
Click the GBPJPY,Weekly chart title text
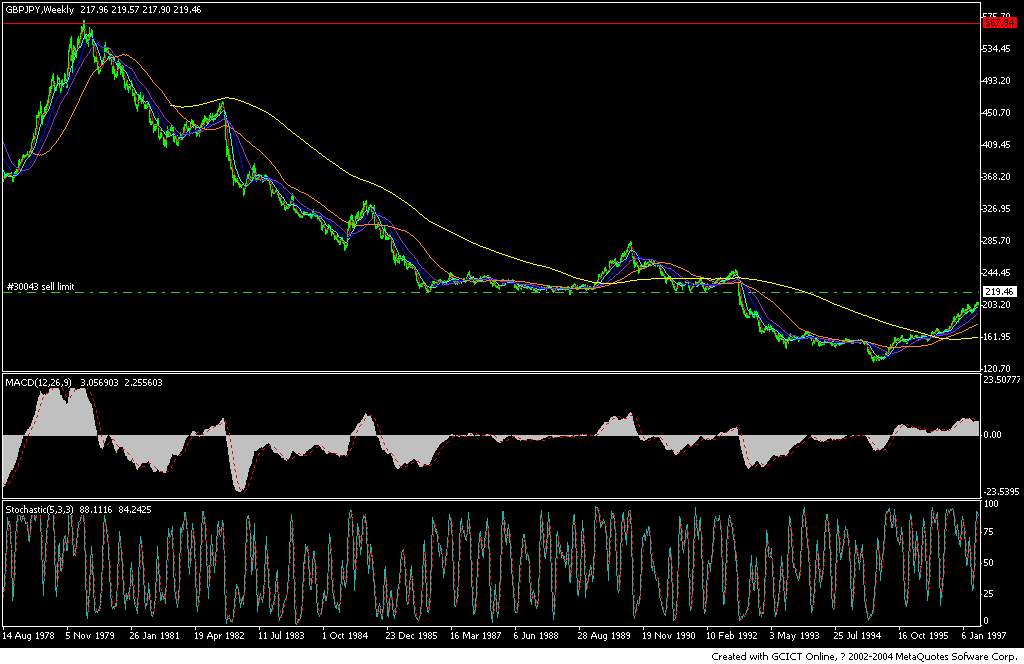(x=38, y=10)
